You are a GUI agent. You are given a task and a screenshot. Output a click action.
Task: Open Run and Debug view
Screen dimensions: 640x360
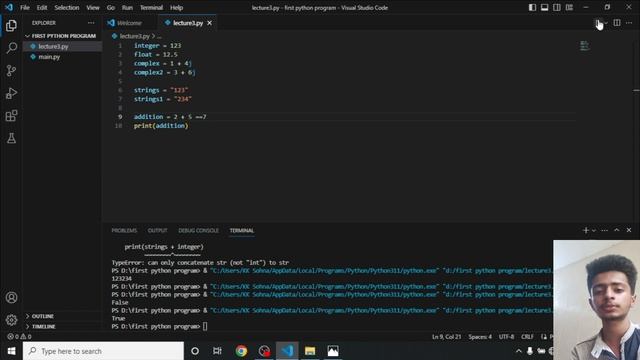click(11, 93)
